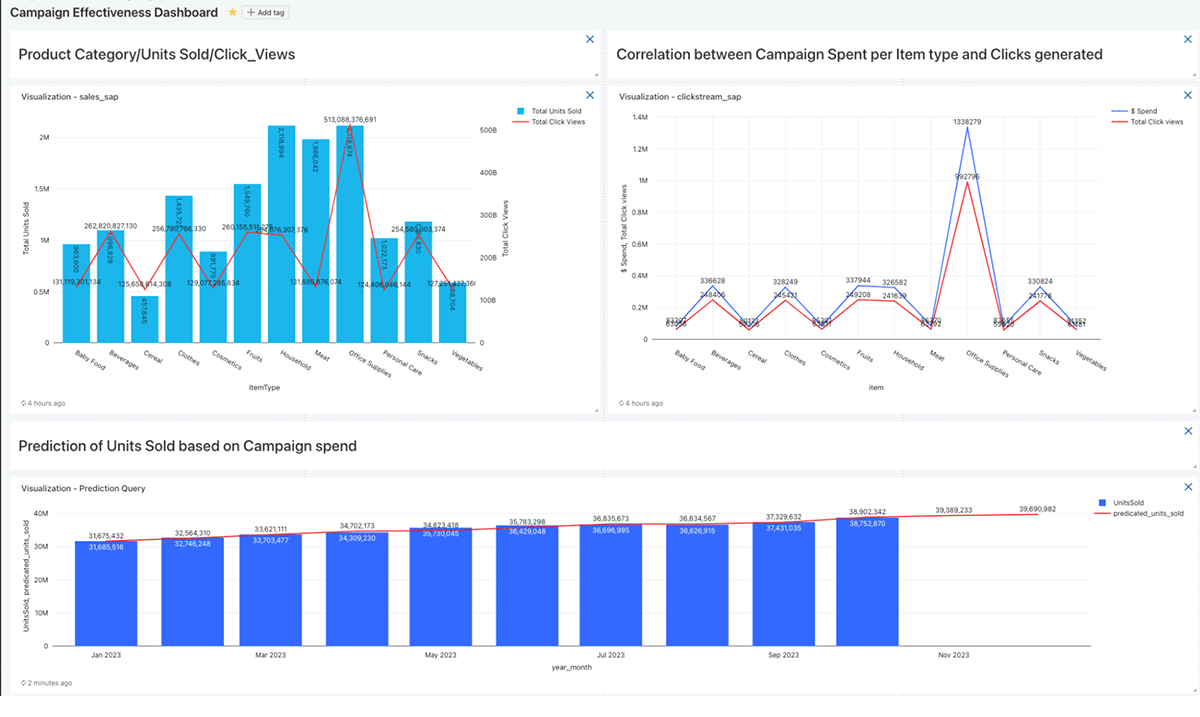Click the dashboard title Campaign Effectiveness Dashboard
This screenshot has width=1200, height=717.
click(x=113, y=13)
